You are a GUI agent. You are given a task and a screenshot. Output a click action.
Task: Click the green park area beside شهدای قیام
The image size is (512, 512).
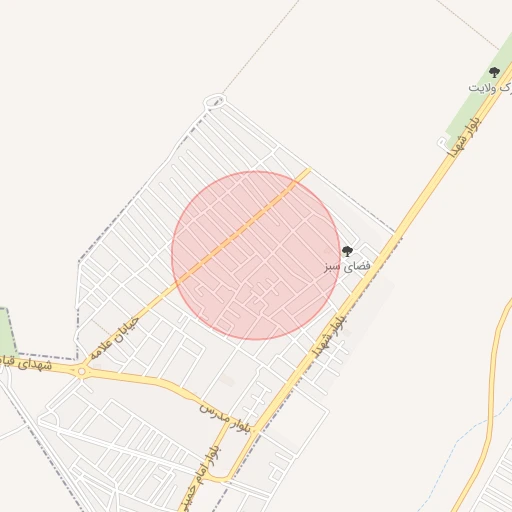point(7,332)
